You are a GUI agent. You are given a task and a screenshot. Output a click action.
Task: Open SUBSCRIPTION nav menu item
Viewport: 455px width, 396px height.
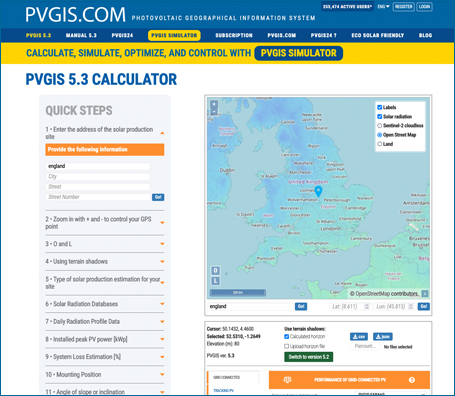[x=234, y=35]
